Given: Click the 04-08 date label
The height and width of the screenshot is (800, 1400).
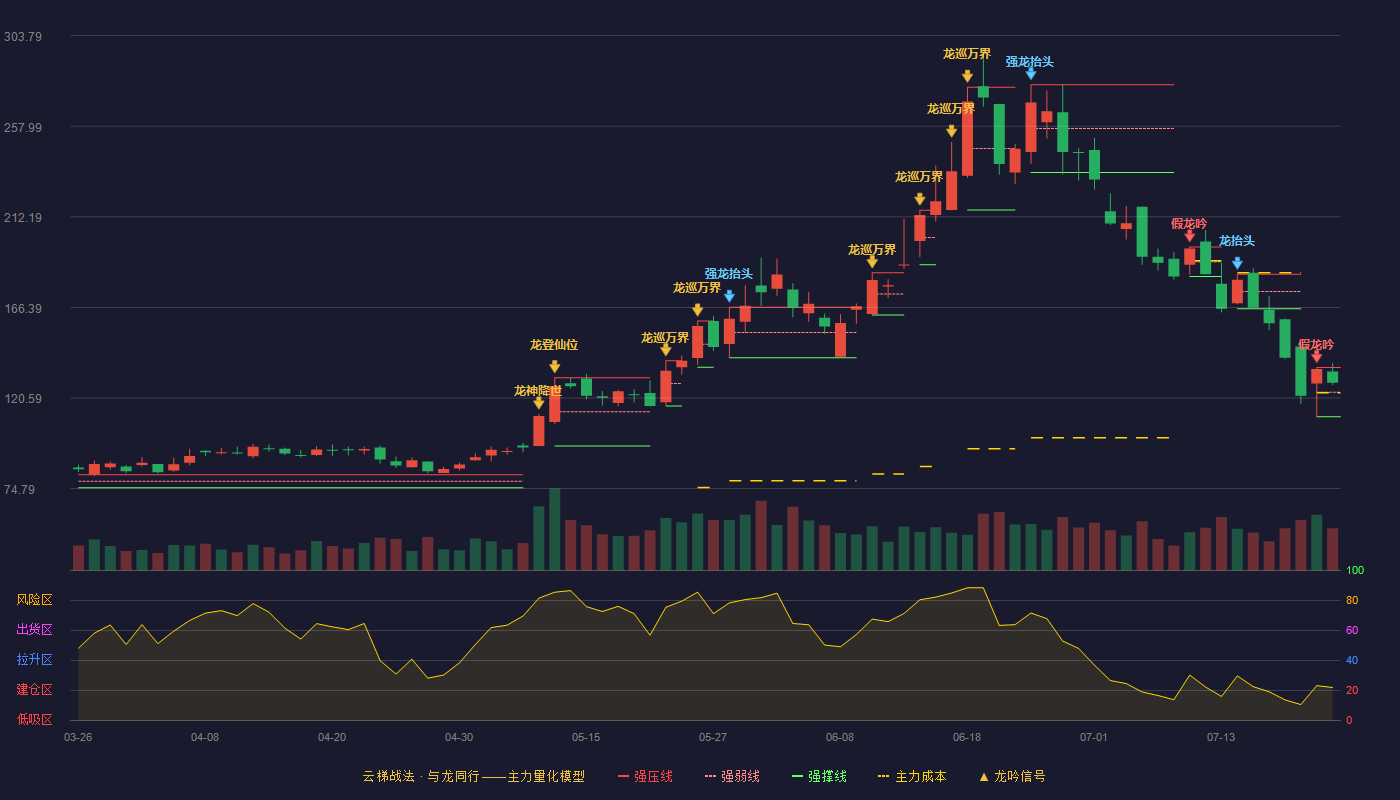Looking at the screenshot, I should (x=205, y=737).
